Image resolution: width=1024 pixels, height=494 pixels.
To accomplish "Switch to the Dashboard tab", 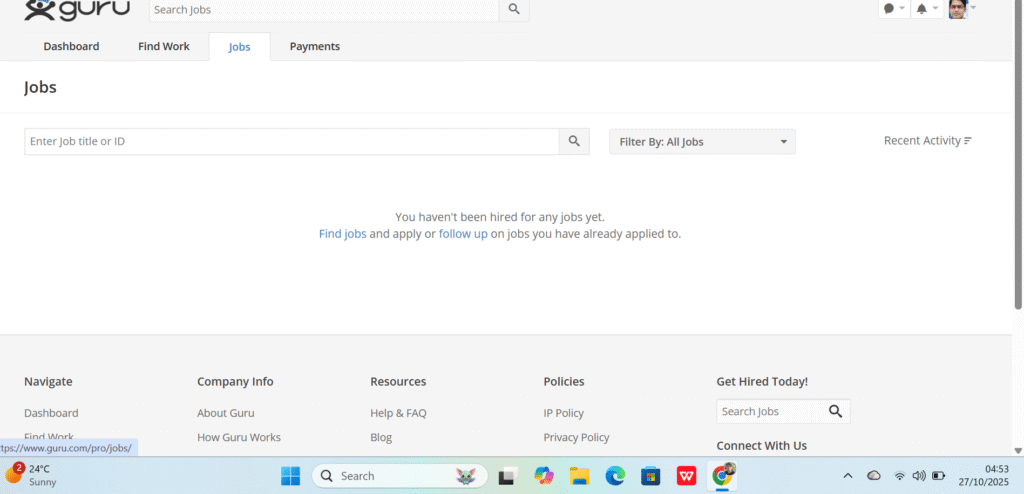I will tap(71, 46).
